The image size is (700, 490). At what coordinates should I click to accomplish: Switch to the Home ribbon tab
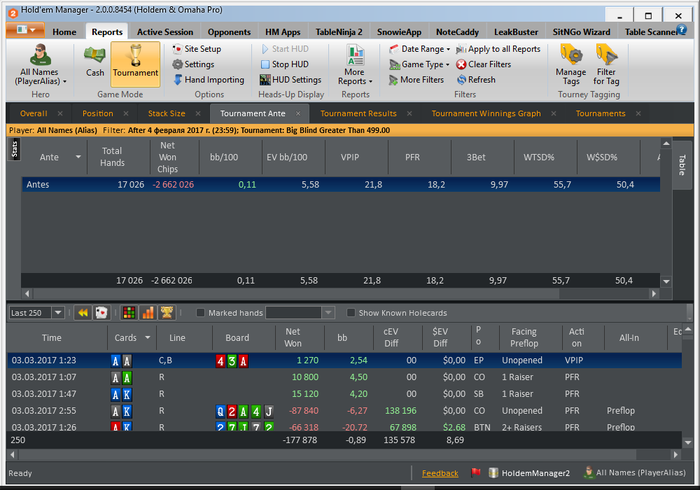click(64, 32)
